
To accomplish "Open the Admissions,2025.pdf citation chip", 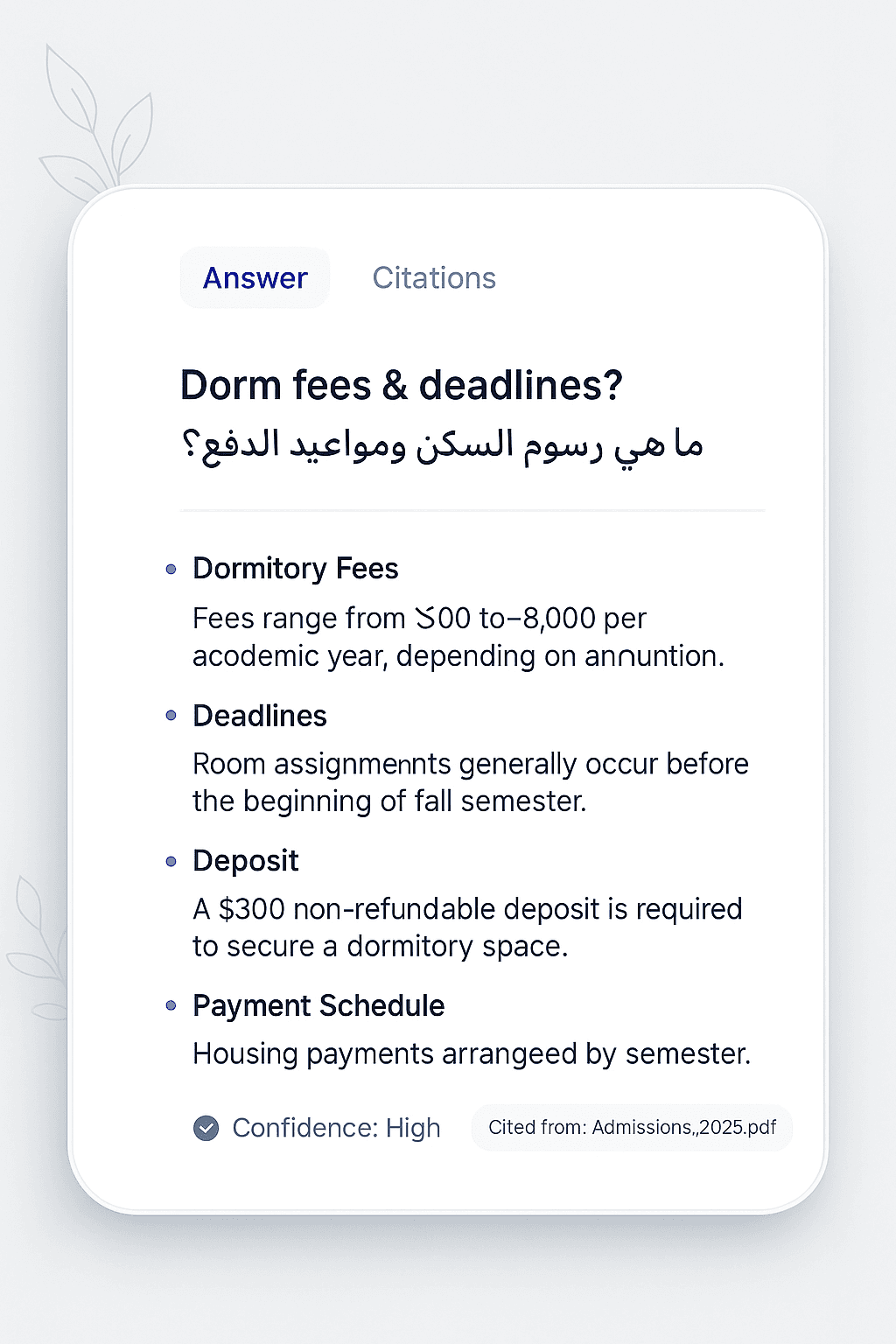I will pyautogui.click(x=631, y=1128).
